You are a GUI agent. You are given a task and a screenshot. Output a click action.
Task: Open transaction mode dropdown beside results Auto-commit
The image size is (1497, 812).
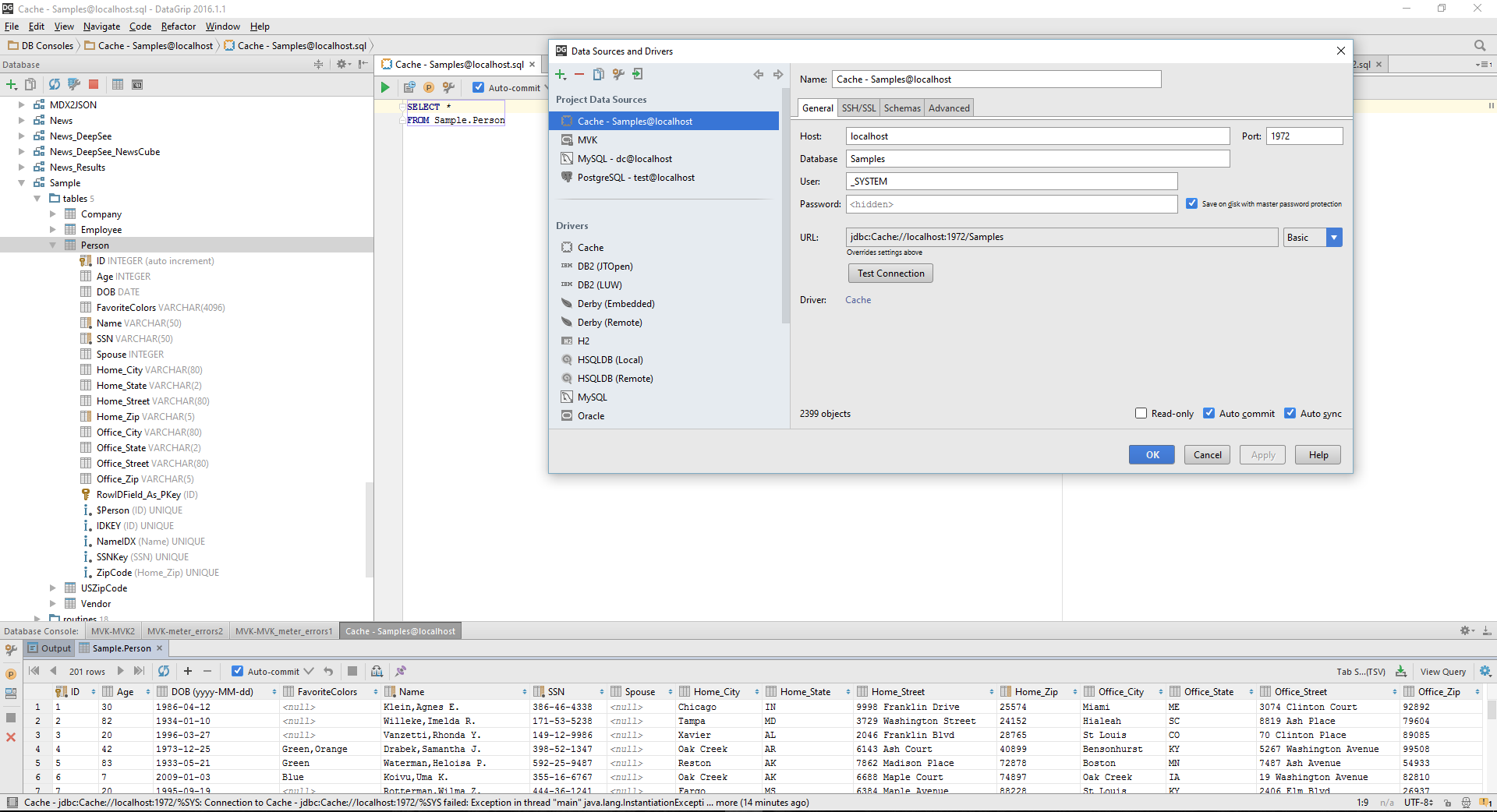tap(309, 671)
